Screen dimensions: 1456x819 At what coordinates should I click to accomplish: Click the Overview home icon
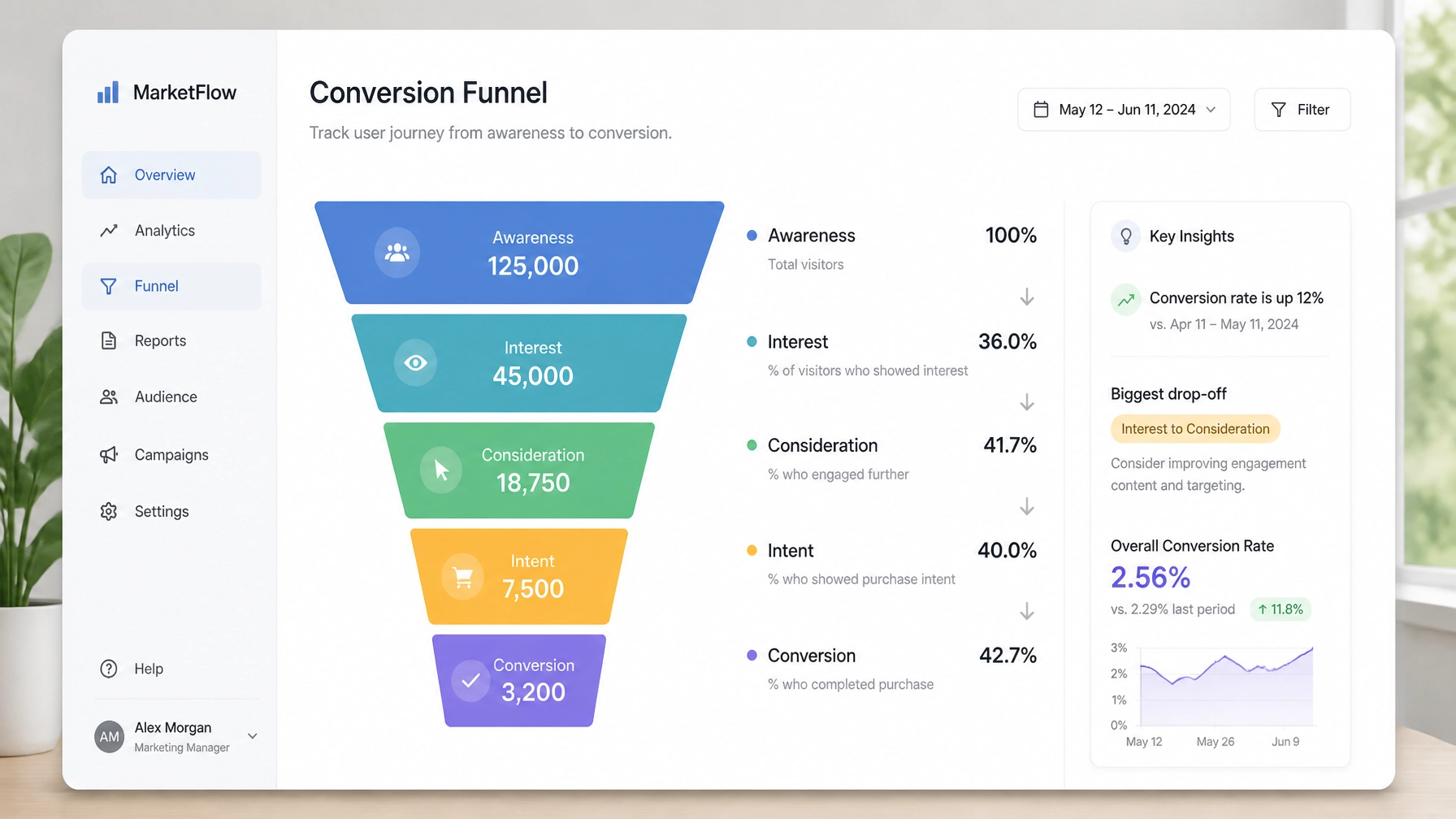(109, 175)
